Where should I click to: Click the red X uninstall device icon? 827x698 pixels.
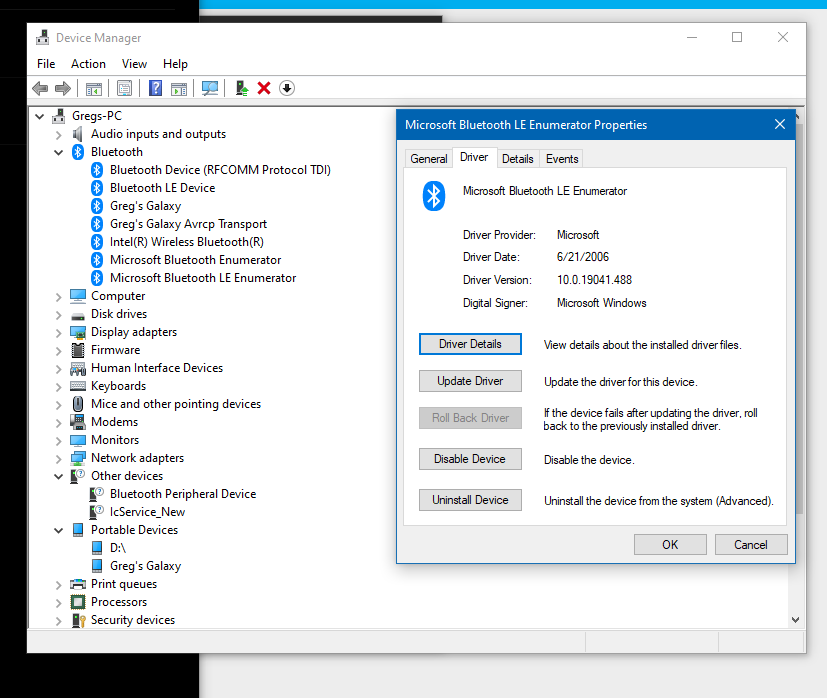(264, 88)
